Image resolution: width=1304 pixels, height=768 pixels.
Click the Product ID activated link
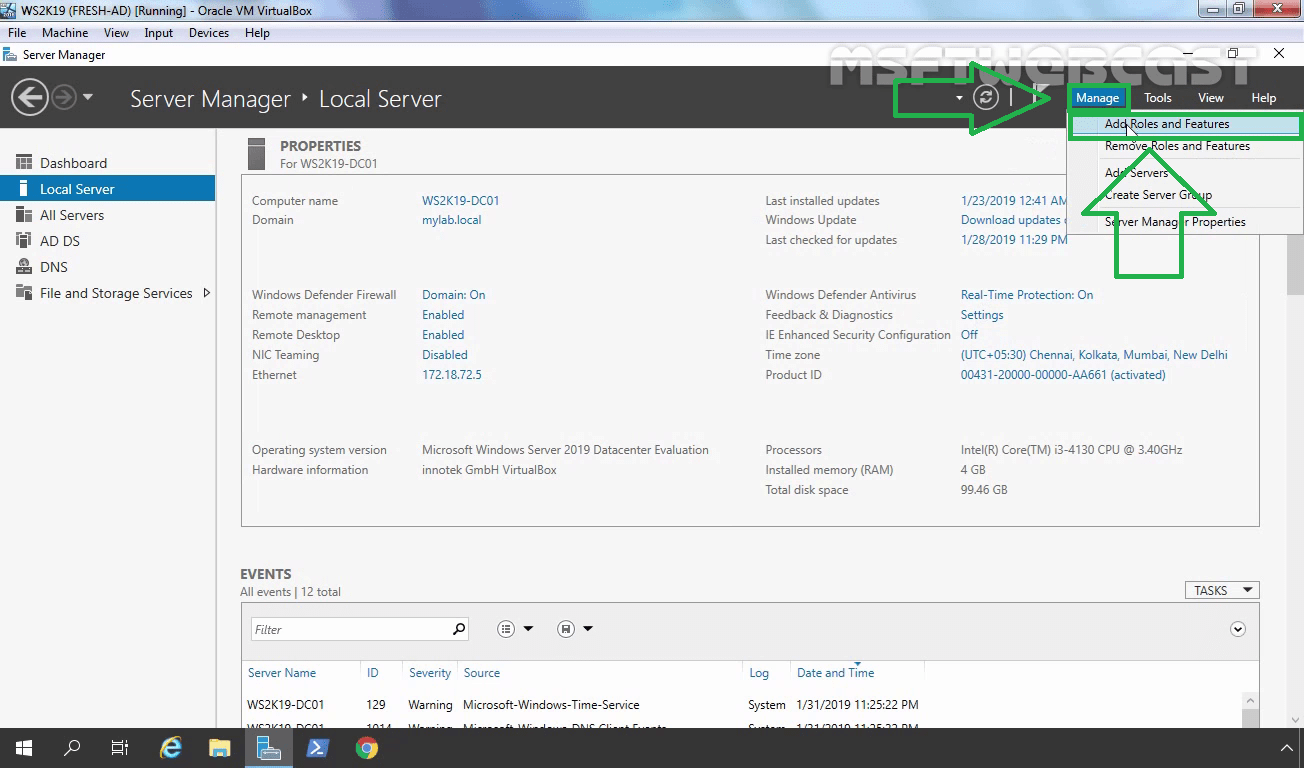[x=1063, y=375]
